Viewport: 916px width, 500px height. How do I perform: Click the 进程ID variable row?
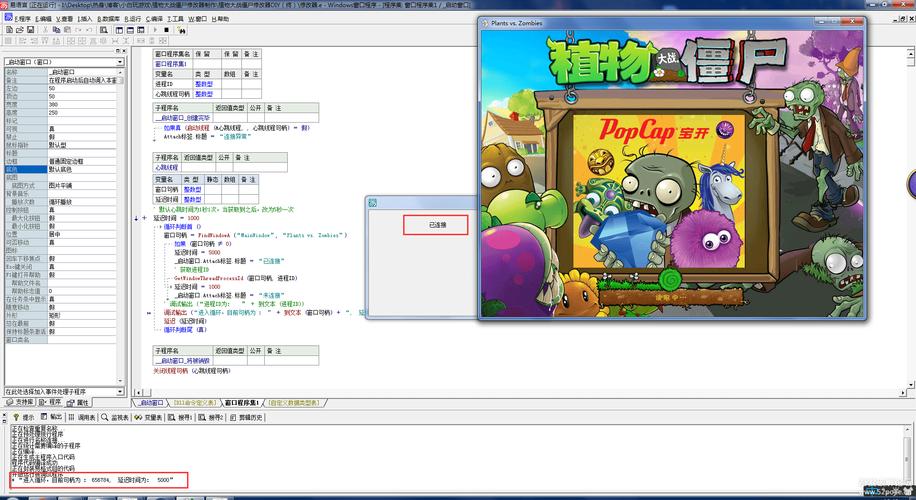pyautogui.click(x=207, y=84)
